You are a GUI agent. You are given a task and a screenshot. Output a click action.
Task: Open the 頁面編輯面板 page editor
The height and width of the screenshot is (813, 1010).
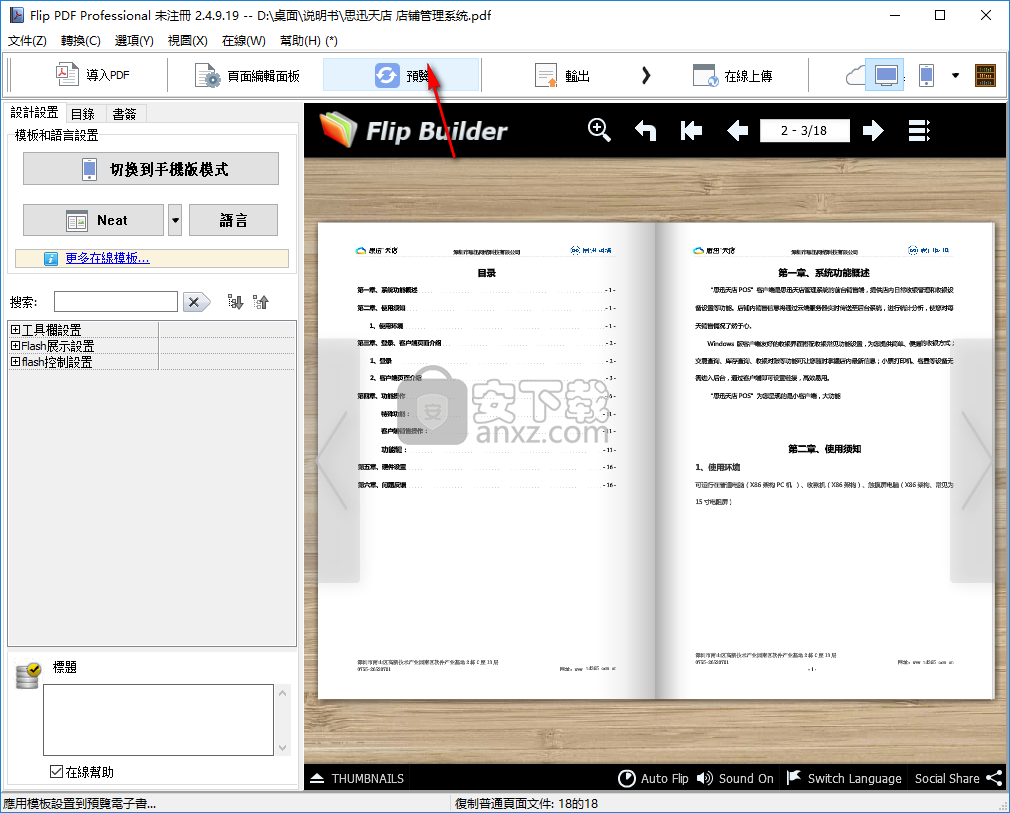247,76
